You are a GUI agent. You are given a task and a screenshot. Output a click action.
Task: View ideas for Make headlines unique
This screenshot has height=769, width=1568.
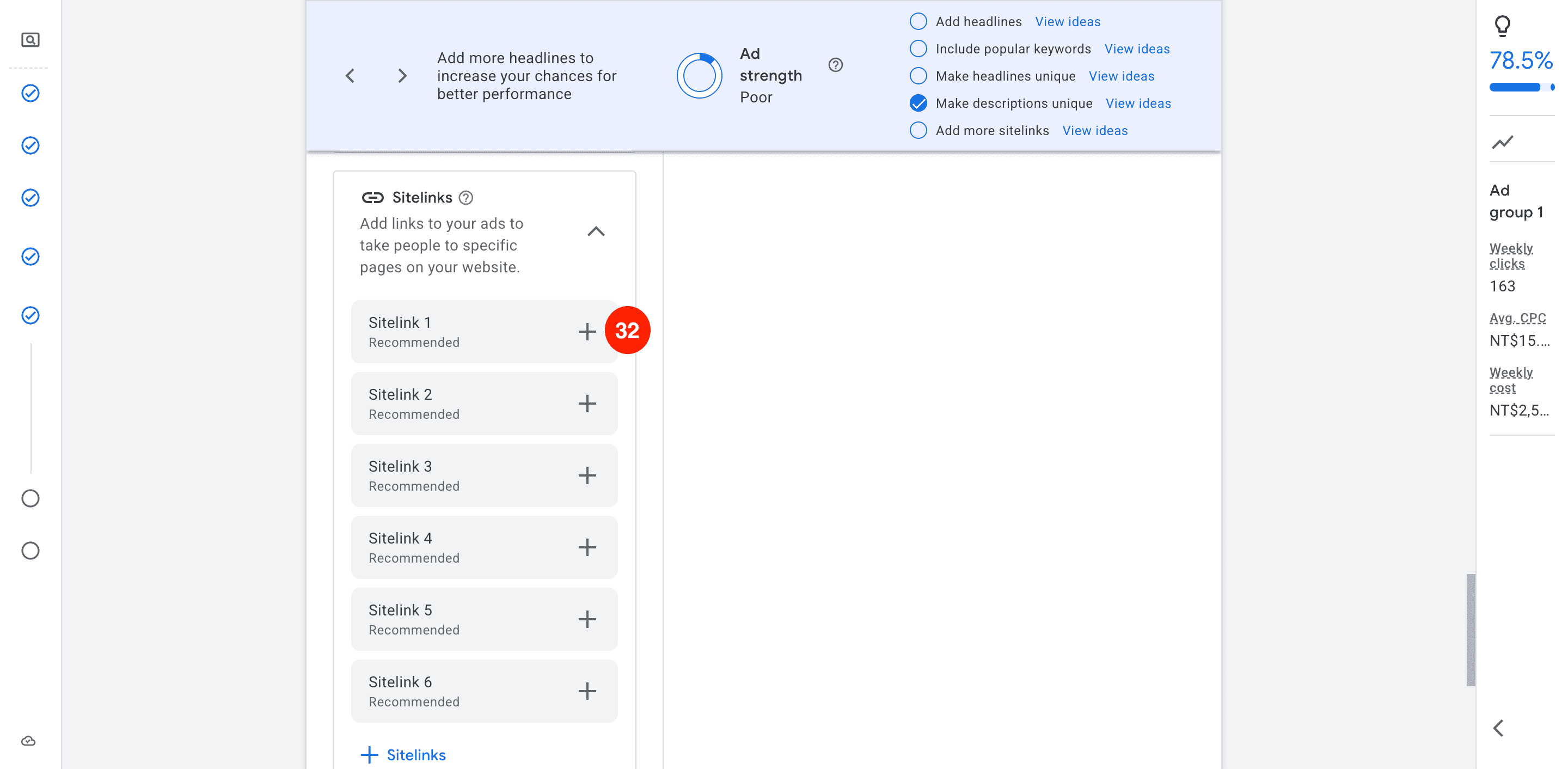1121,76
